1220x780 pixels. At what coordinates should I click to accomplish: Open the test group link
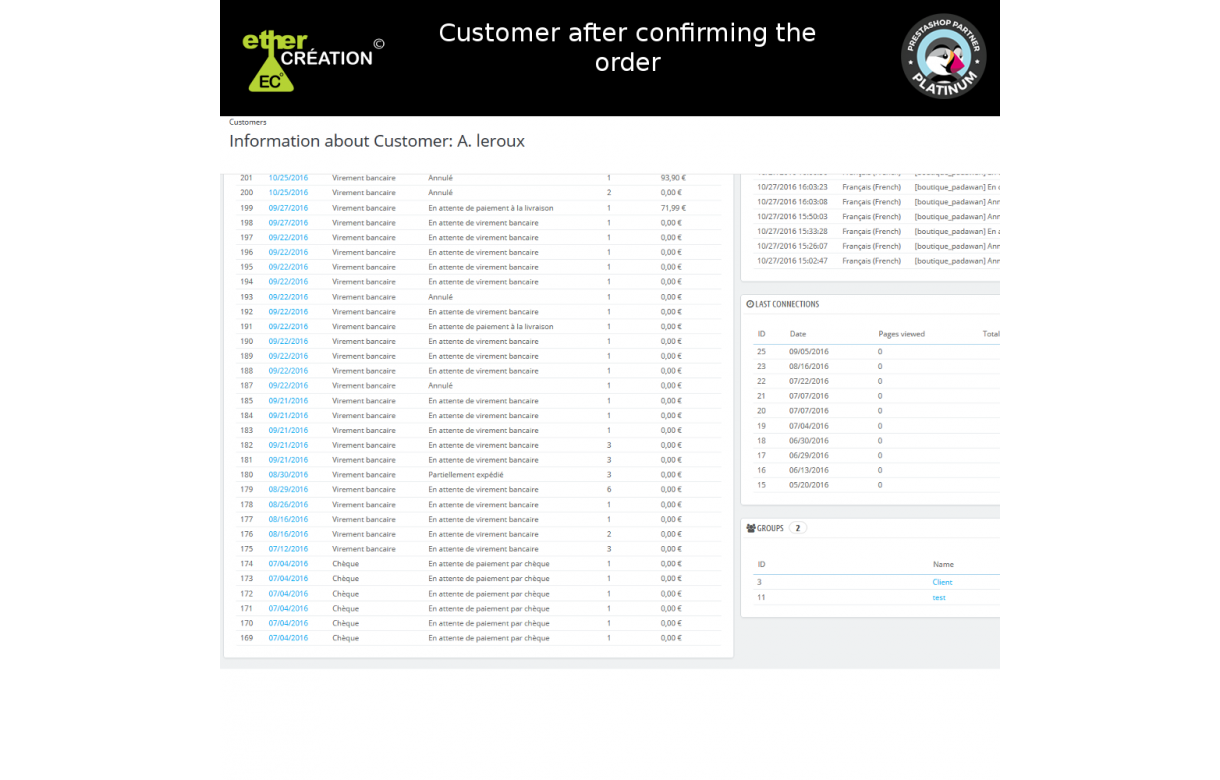click(x=939, y=597)
